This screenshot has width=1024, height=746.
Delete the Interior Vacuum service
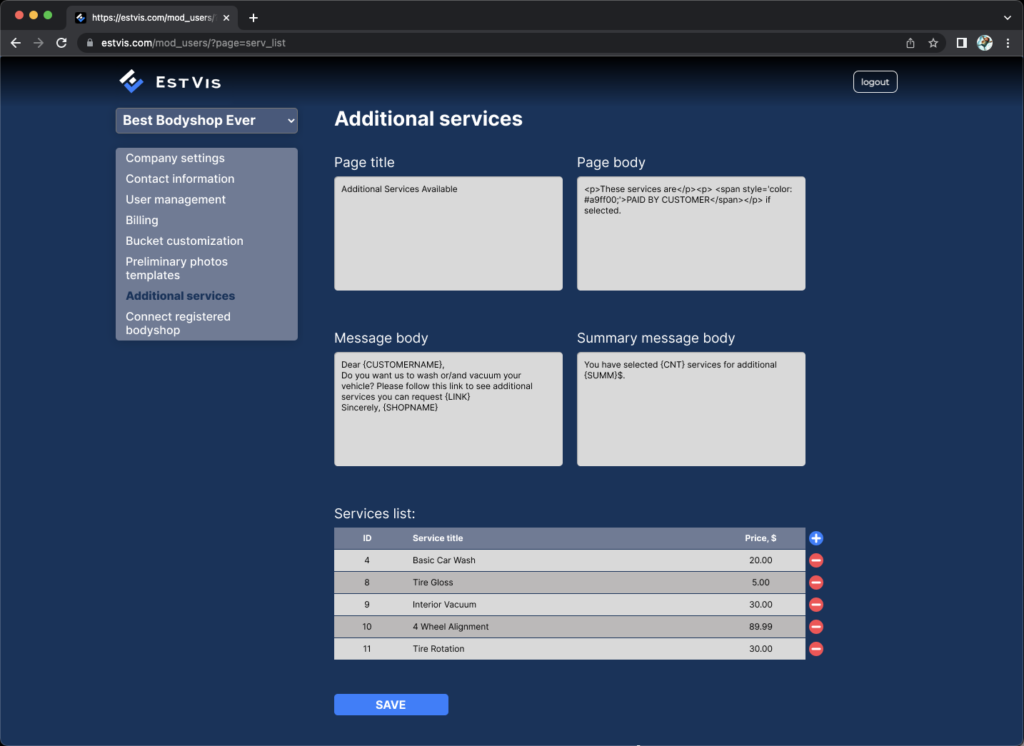coord(816,605)
